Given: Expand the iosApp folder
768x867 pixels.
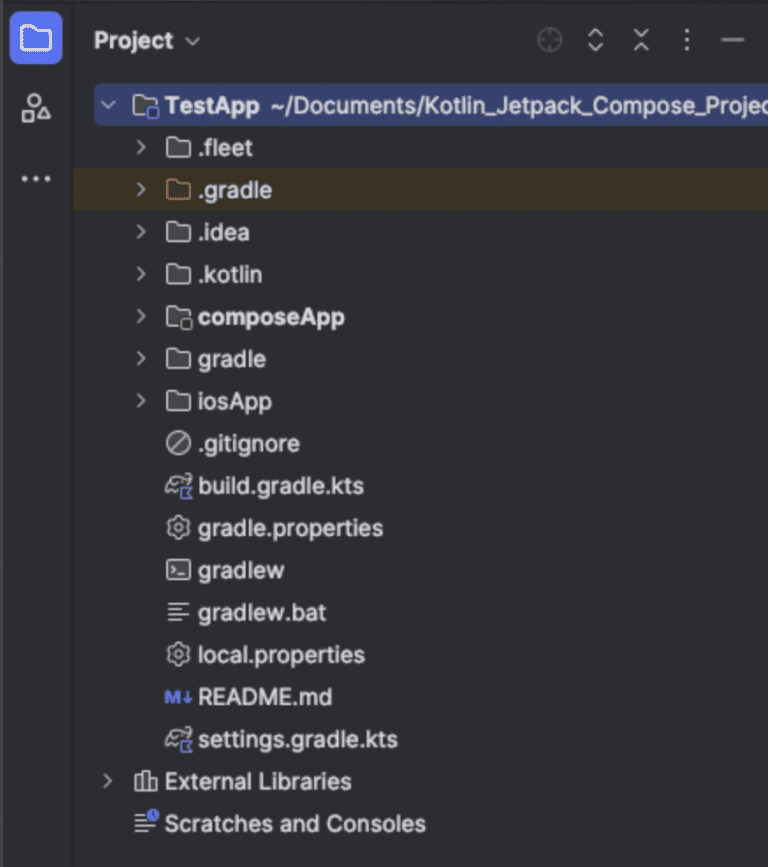Looking at the screenshot, I should [x=140, y=400].
